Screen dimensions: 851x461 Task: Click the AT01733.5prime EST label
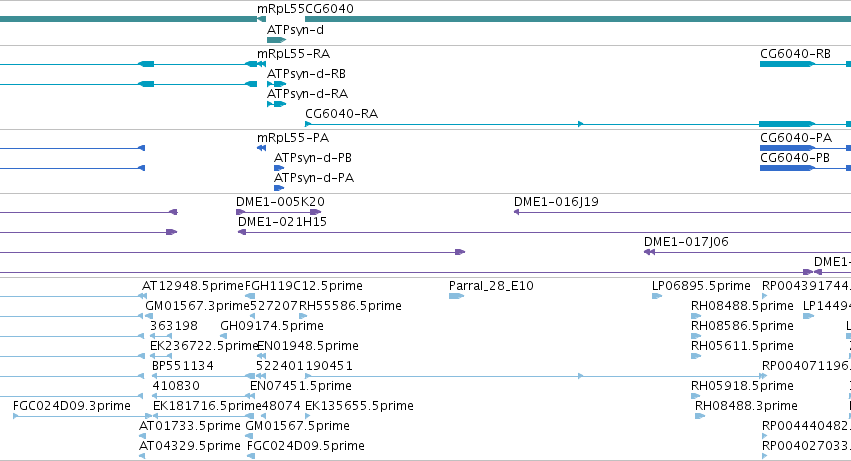click(x=189, y=427)
